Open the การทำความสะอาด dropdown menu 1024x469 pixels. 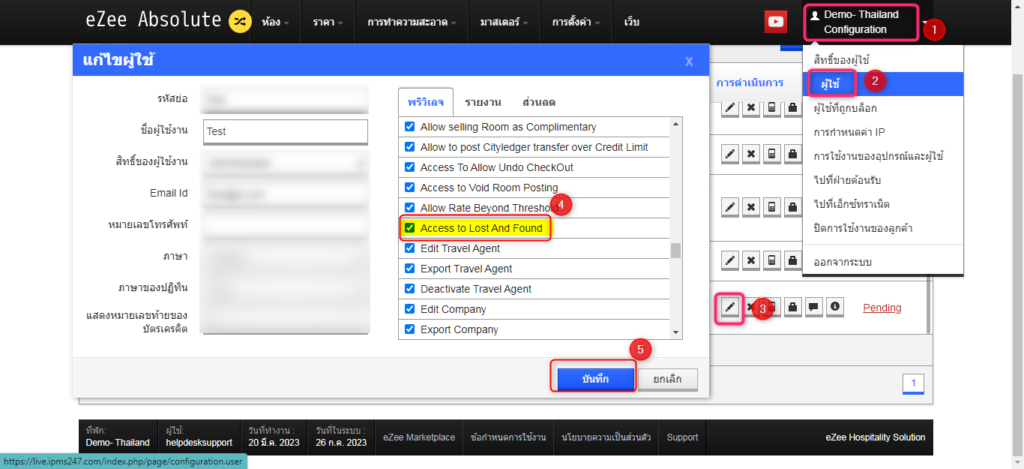[411, 22]
